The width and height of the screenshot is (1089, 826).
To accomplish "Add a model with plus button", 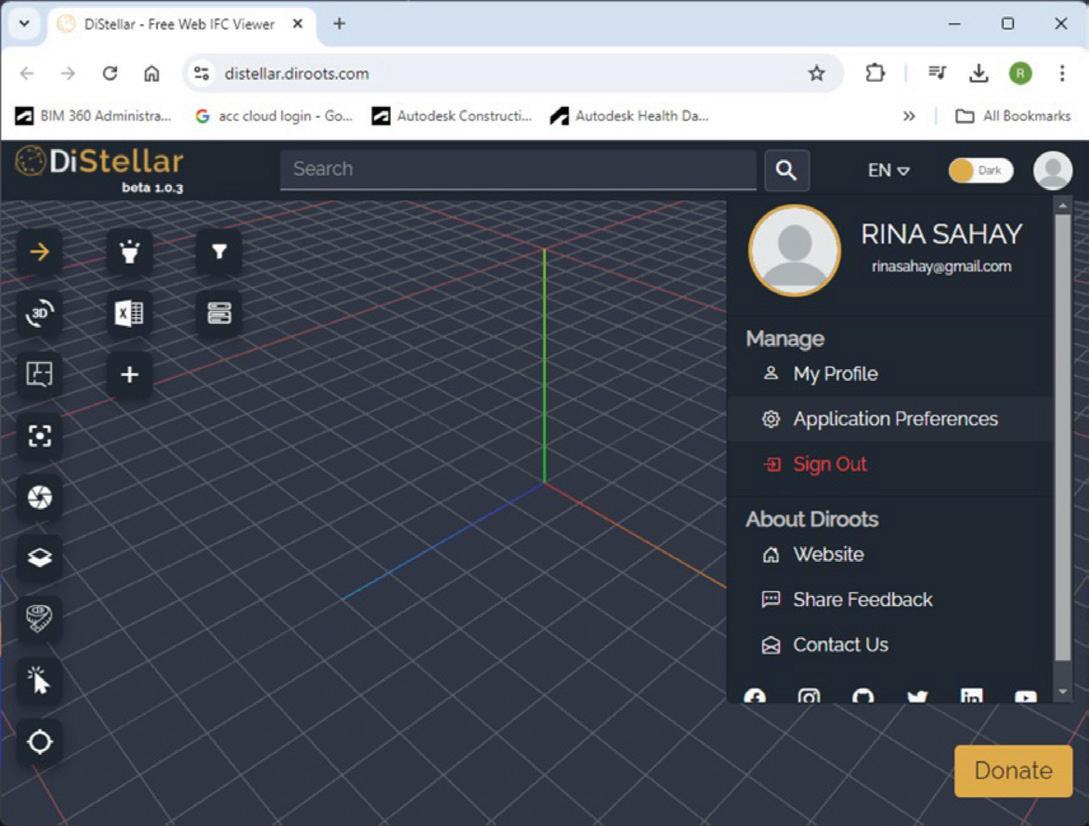I will click(x=129, y=374).
